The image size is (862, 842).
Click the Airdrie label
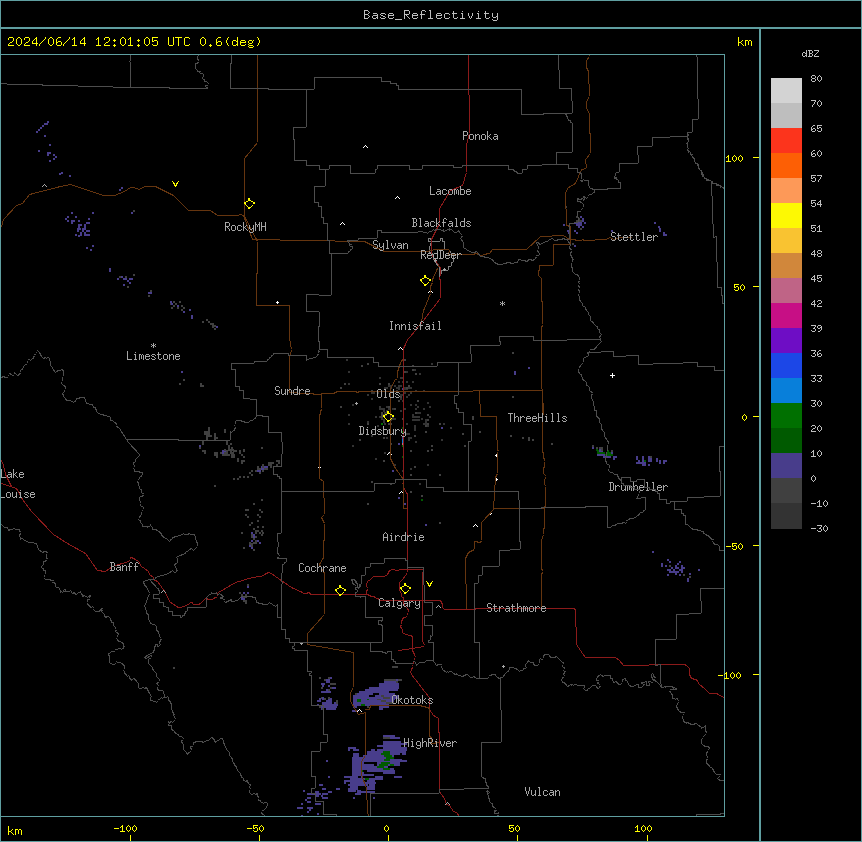tap(404, 537)
